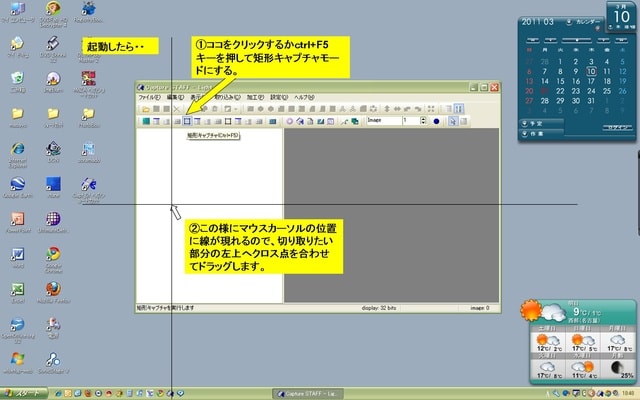The height and width of the screenshot is (400, 640).
Task: Open the 取り込み(C) menu
Action: (227, 98)
